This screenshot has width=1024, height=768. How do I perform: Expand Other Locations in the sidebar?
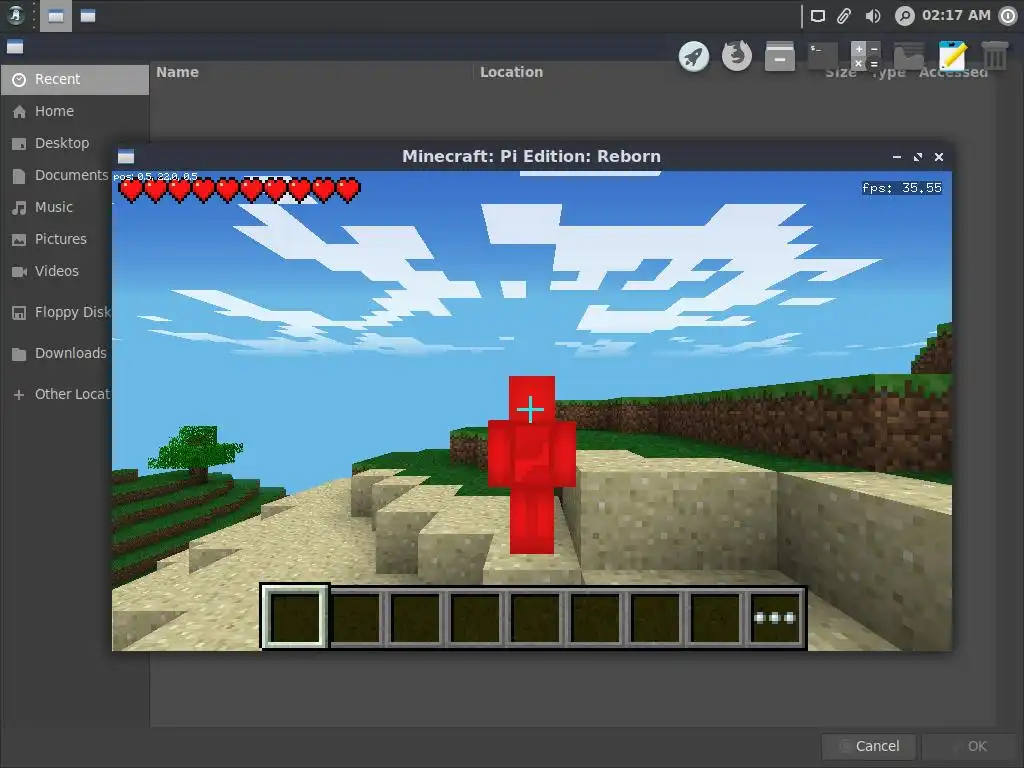click(x=57, y=395)
